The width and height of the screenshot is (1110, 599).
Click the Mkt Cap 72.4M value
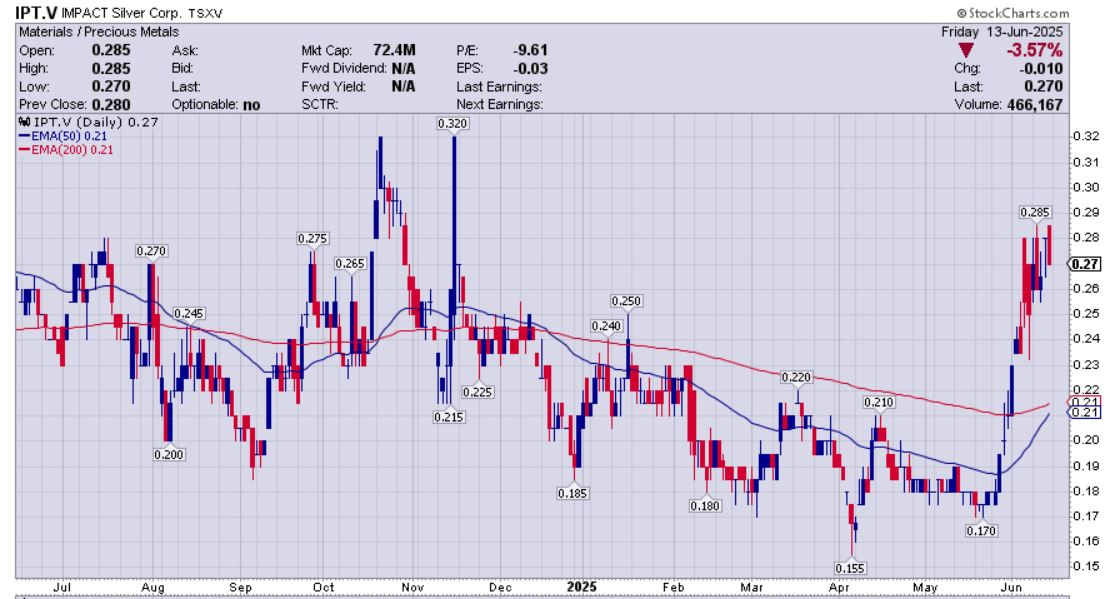[394, 50]
